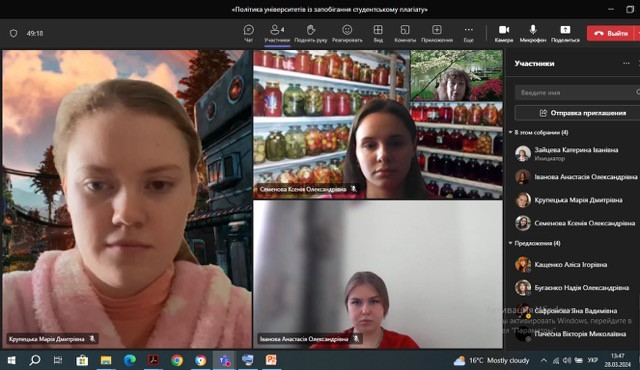Open Реагировать reactions menu
The width and height of the screenshot is (640, 370).
click(x=347, y=33)
